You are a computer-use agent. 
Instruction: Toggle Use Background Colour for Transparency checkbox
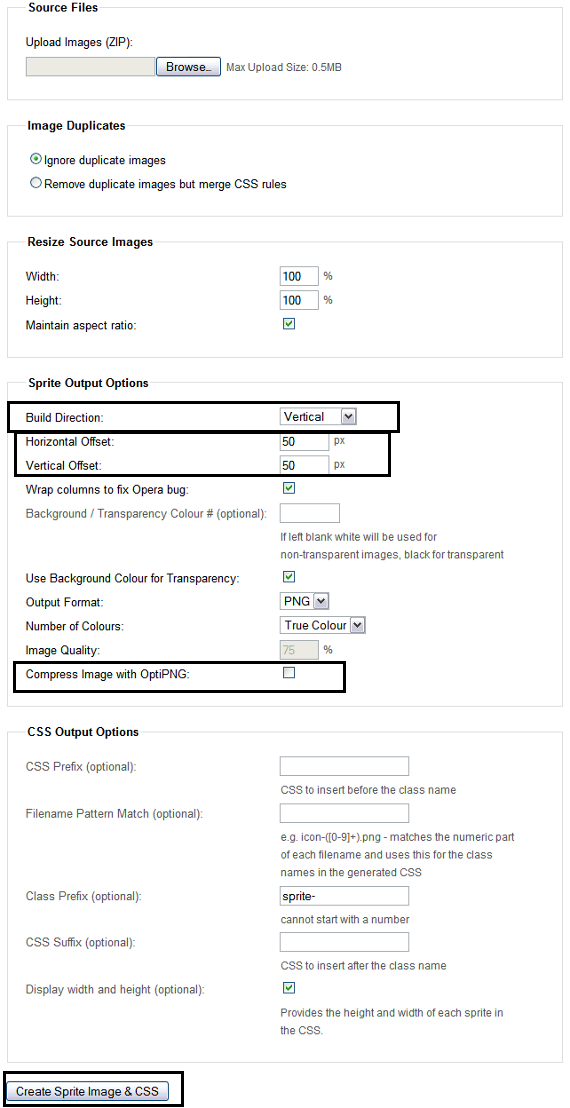(x=288, y=577)
